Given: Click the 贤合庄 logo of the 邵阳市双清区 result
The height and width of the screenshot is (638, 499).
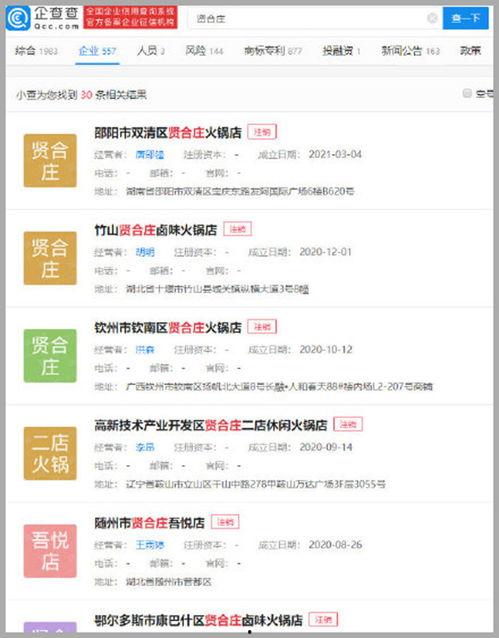Looking at the screenshot, I should 50,161.
